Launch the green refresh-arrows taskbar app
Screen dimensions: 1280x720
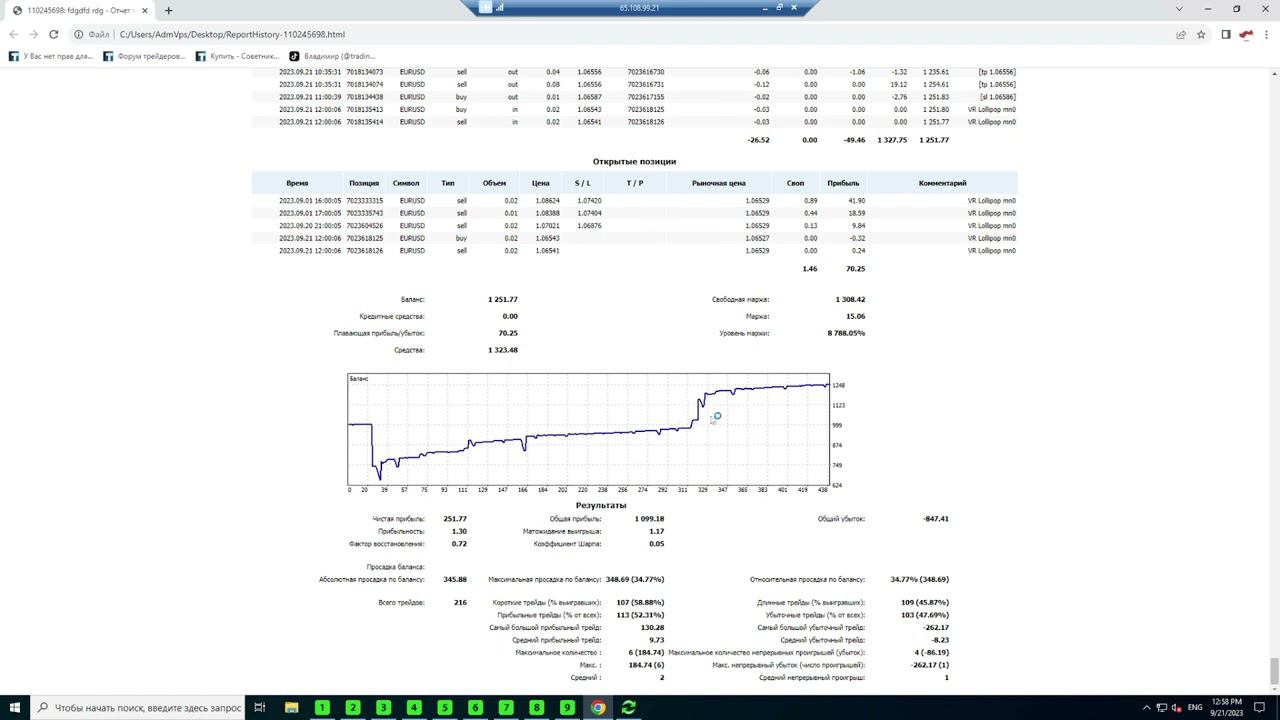[628, 707]
